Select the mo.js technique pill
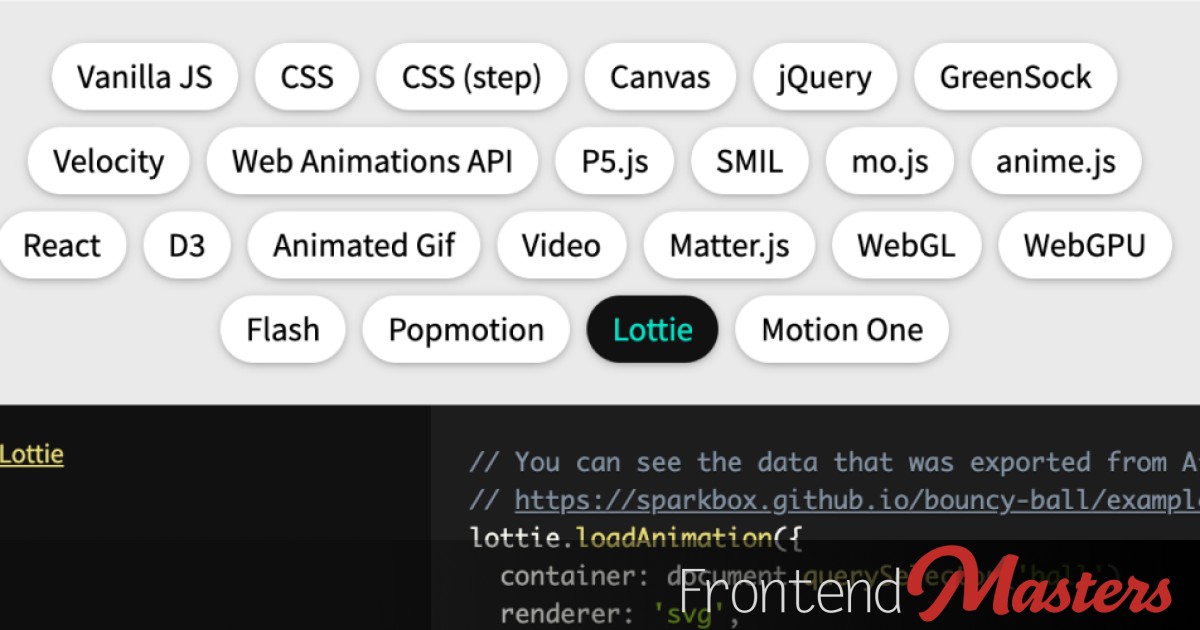Viewport: 1200px width, 630px height. 889,161
